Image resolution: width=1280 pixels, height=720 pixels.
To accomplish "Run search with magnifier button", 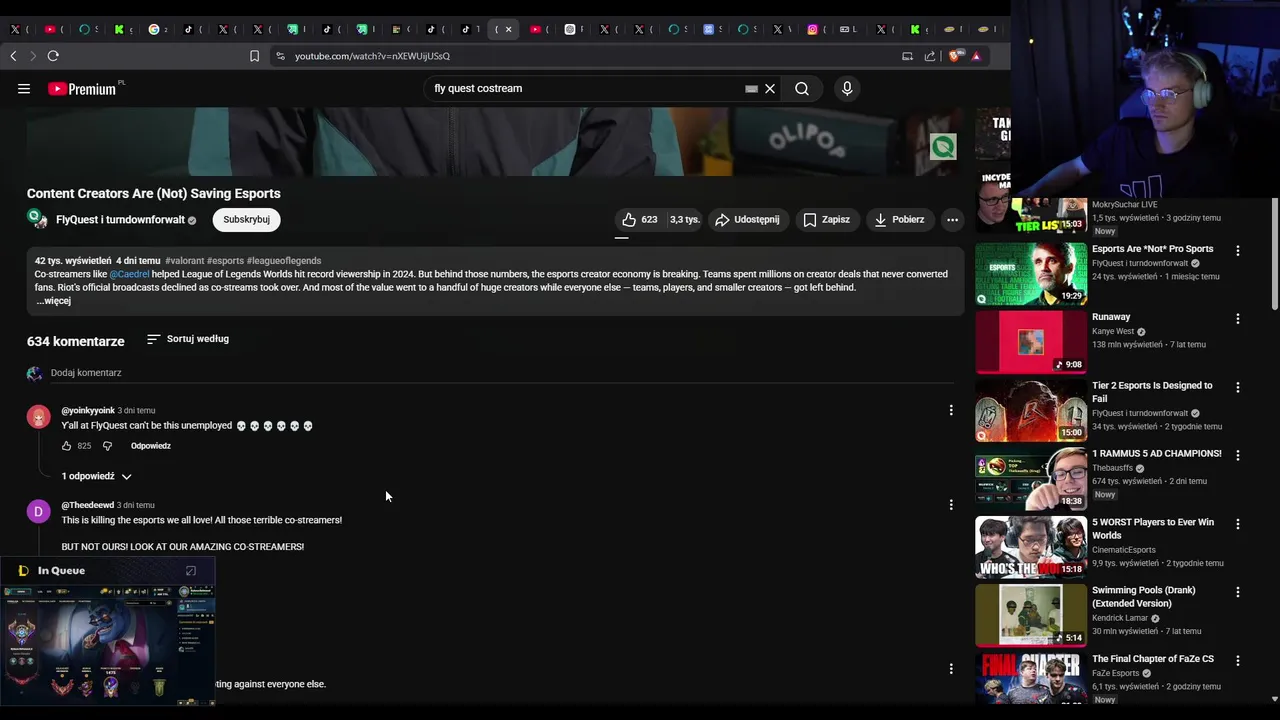I will click(802, 89).
